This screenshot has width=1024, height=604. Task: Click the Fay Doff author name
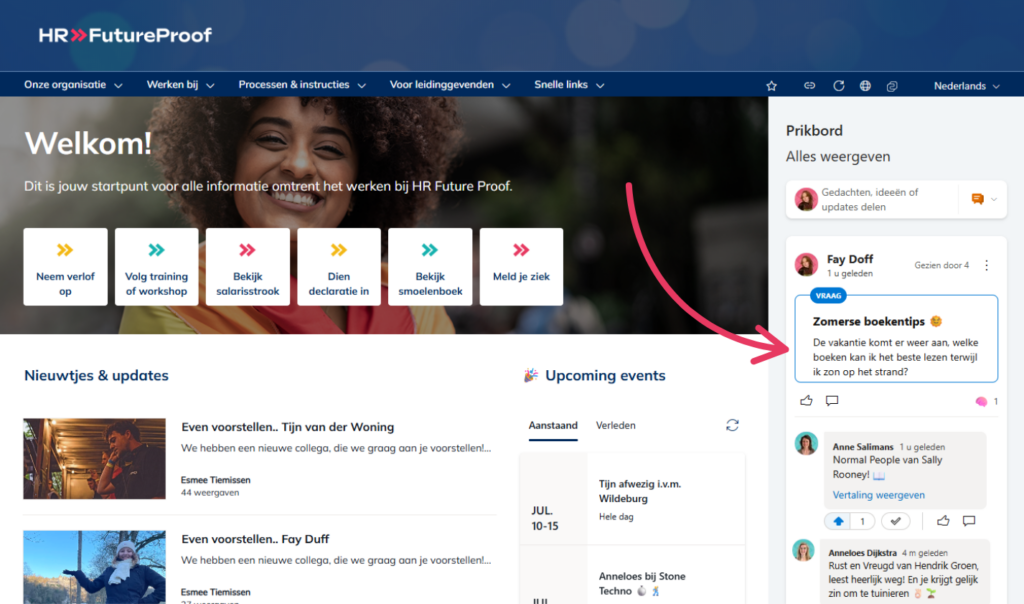[x=850, y=259]
